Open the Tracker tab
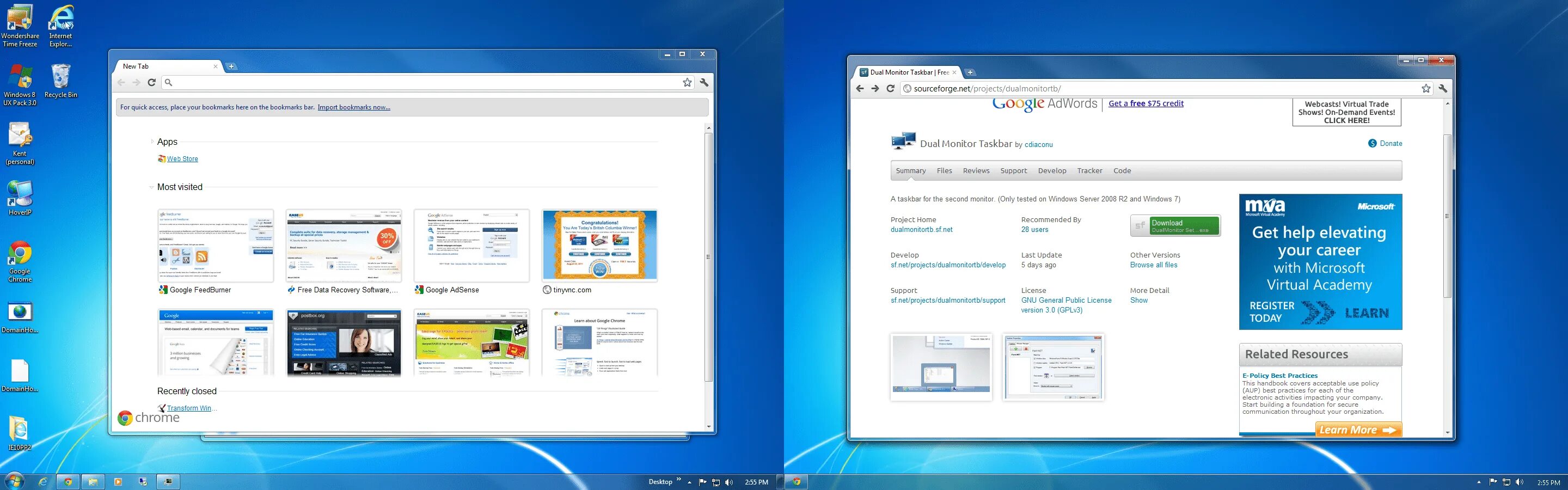Image resolution: width=1568 pixels, height=490 pixels. (x=1089, y=171)
